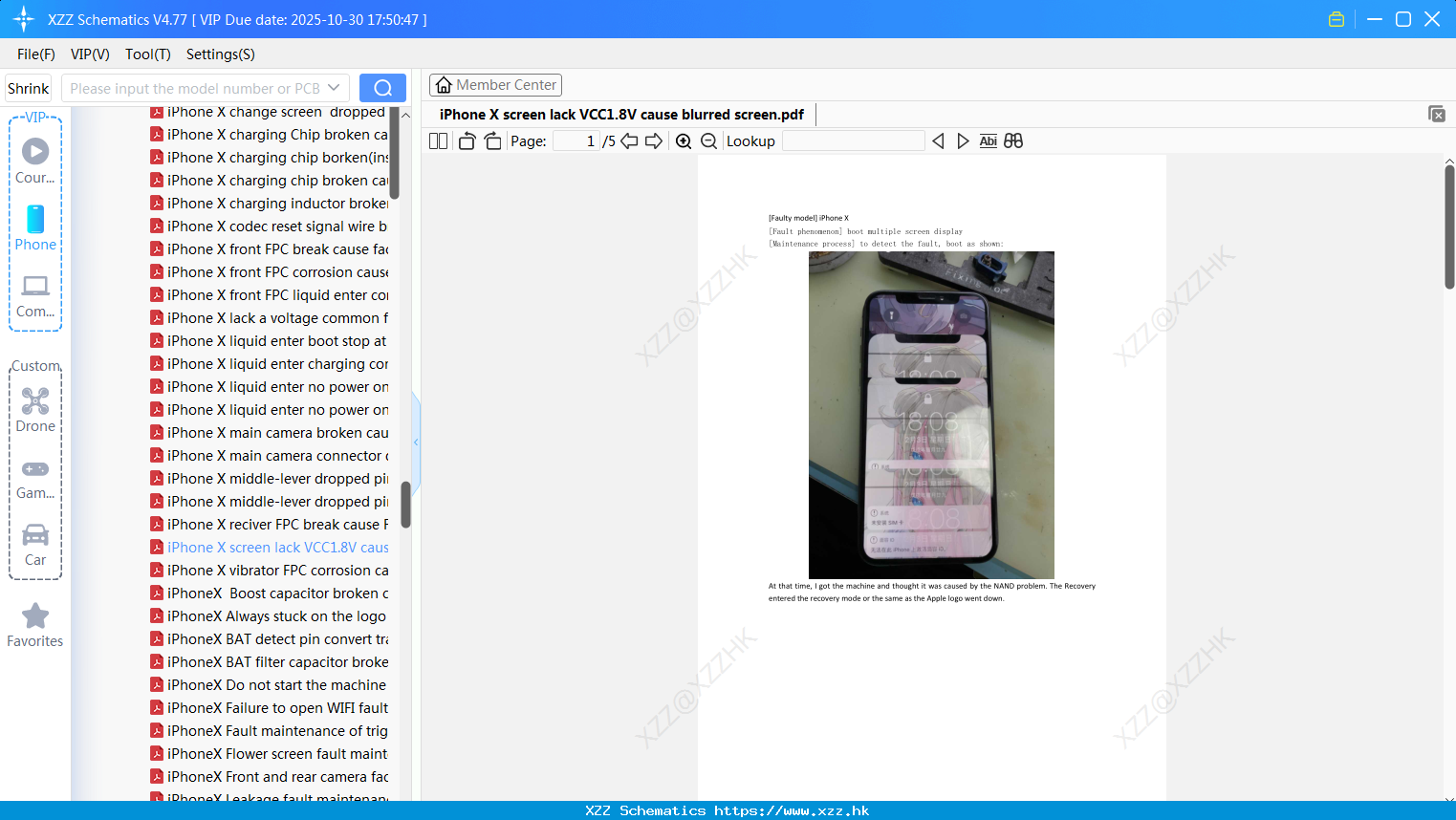Open iPhoneX BAT filter capacitor file
Screen dimensions: 1456x820
coord(269,662)
